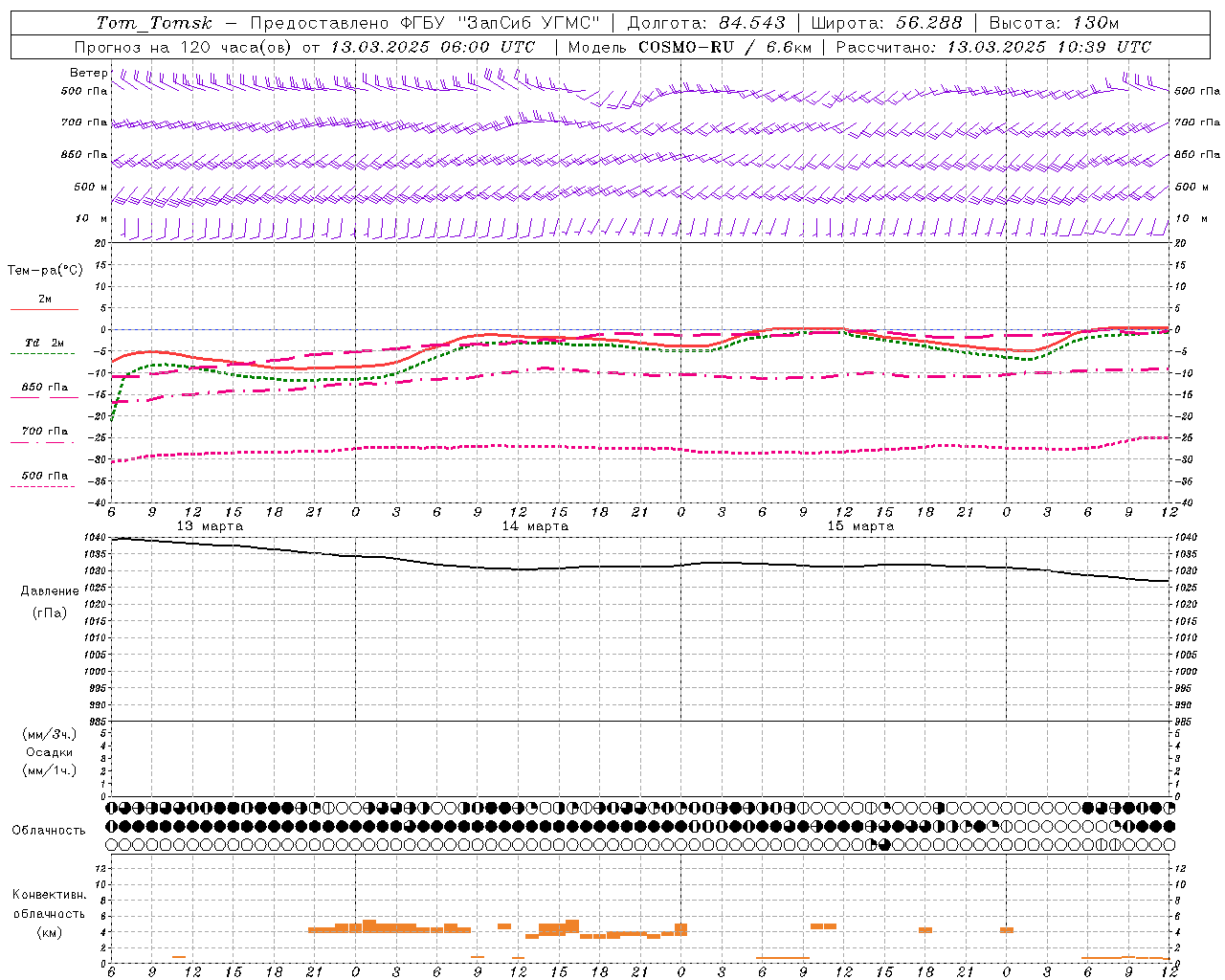This screenshot has width=1225, height=980.
Task: Click the Tom_Tomsk station title
Action: 154,23
